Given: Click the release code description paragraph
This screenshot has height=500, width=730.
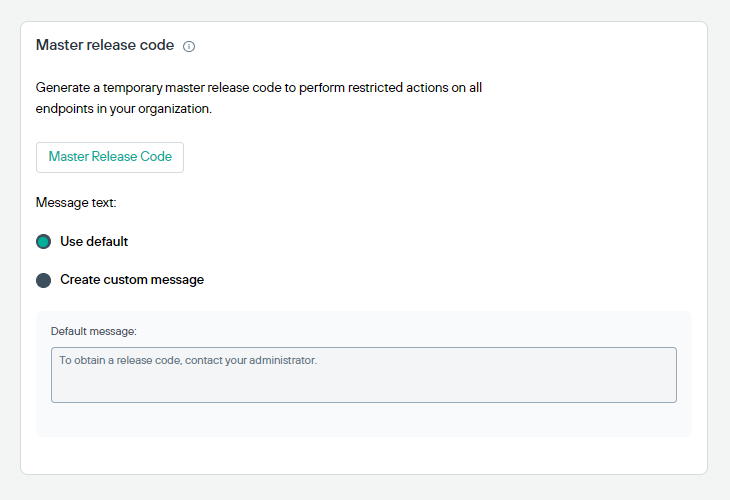Looking at the screenshot, I should [x=259, y=98].
